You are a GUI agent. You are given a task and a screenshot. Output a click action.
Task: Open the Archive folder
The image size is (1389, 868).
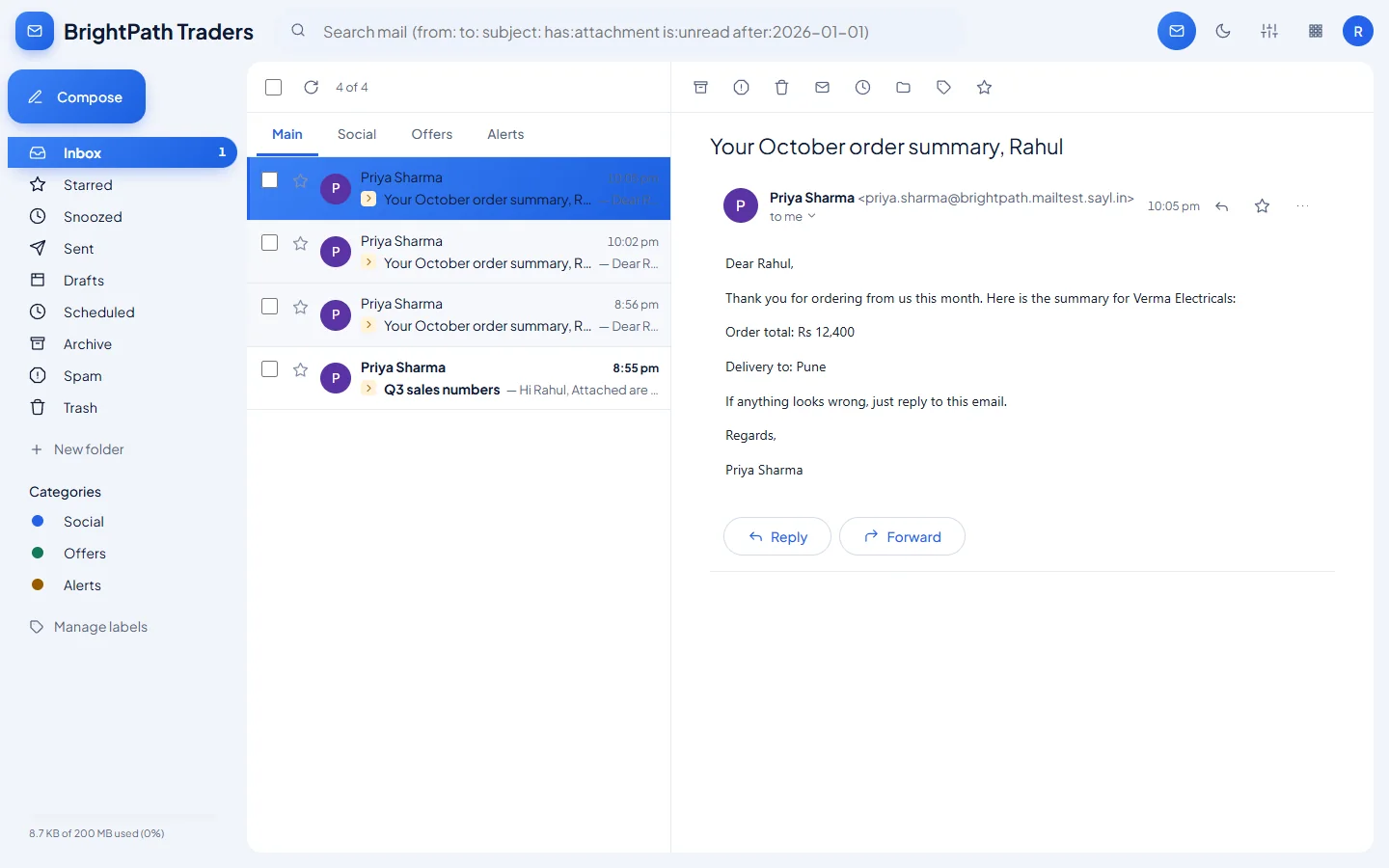123,343
